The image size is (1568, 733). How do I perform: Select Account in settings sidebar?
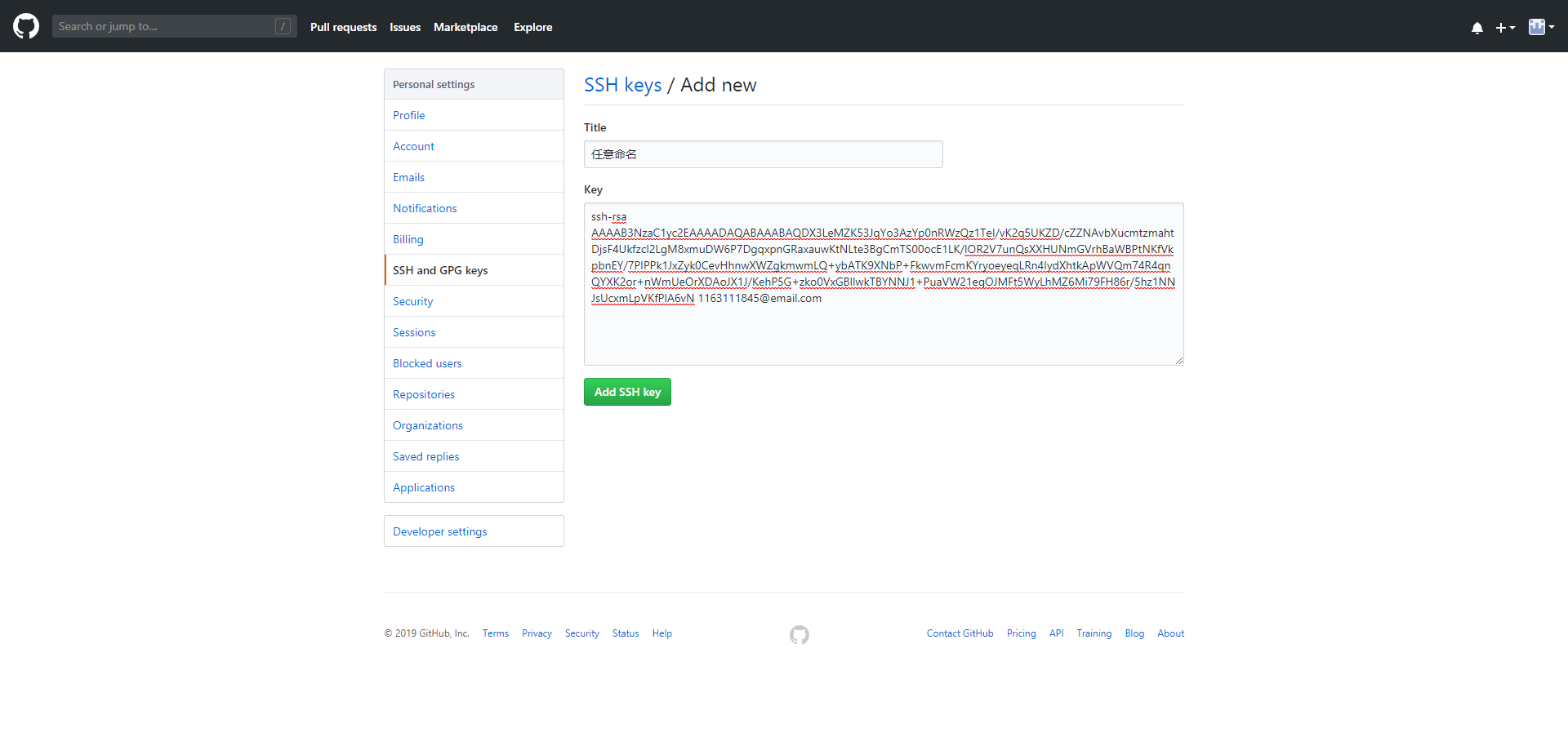click(x=474, y=146)
